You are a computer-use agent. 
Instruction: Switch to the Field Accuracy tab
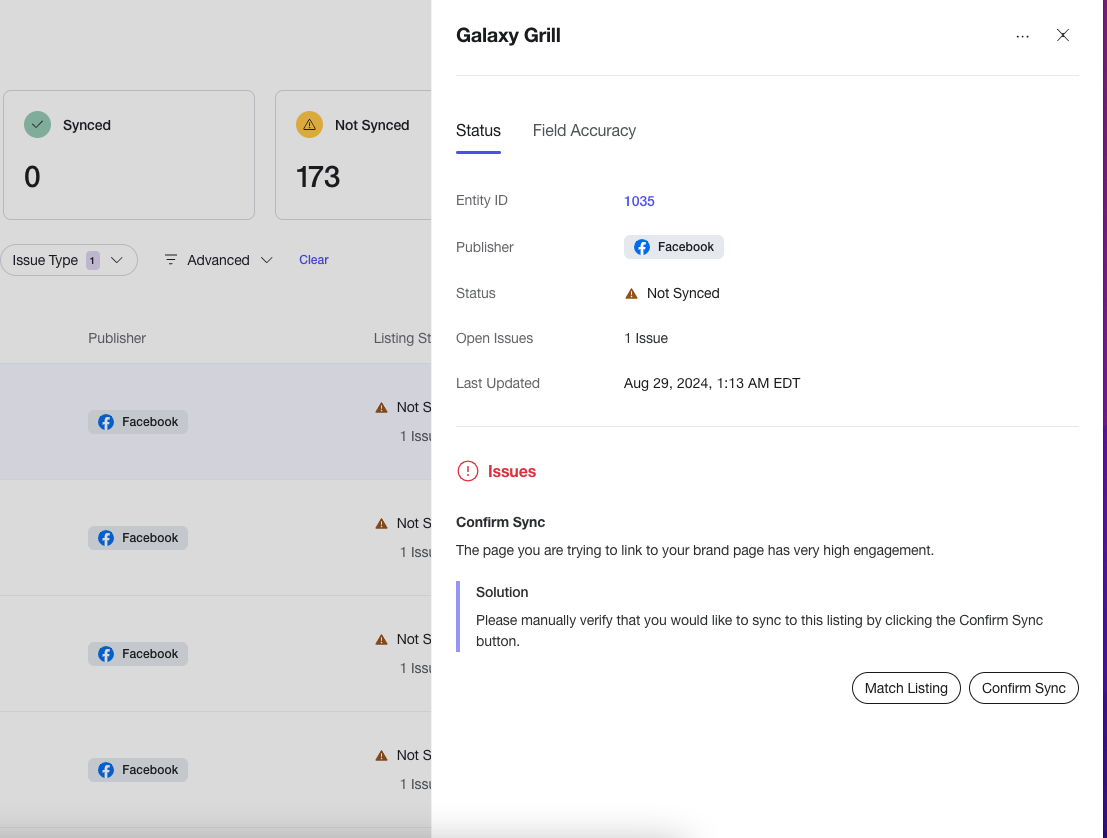tap(584, 131)
